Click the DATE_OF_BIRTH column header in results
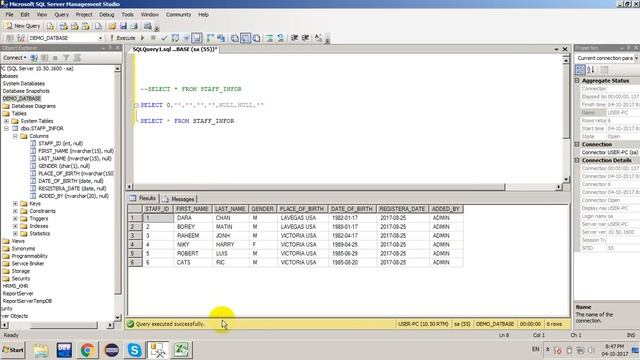Viewport: 640px width, 360px height. click(x=351, y=209)
